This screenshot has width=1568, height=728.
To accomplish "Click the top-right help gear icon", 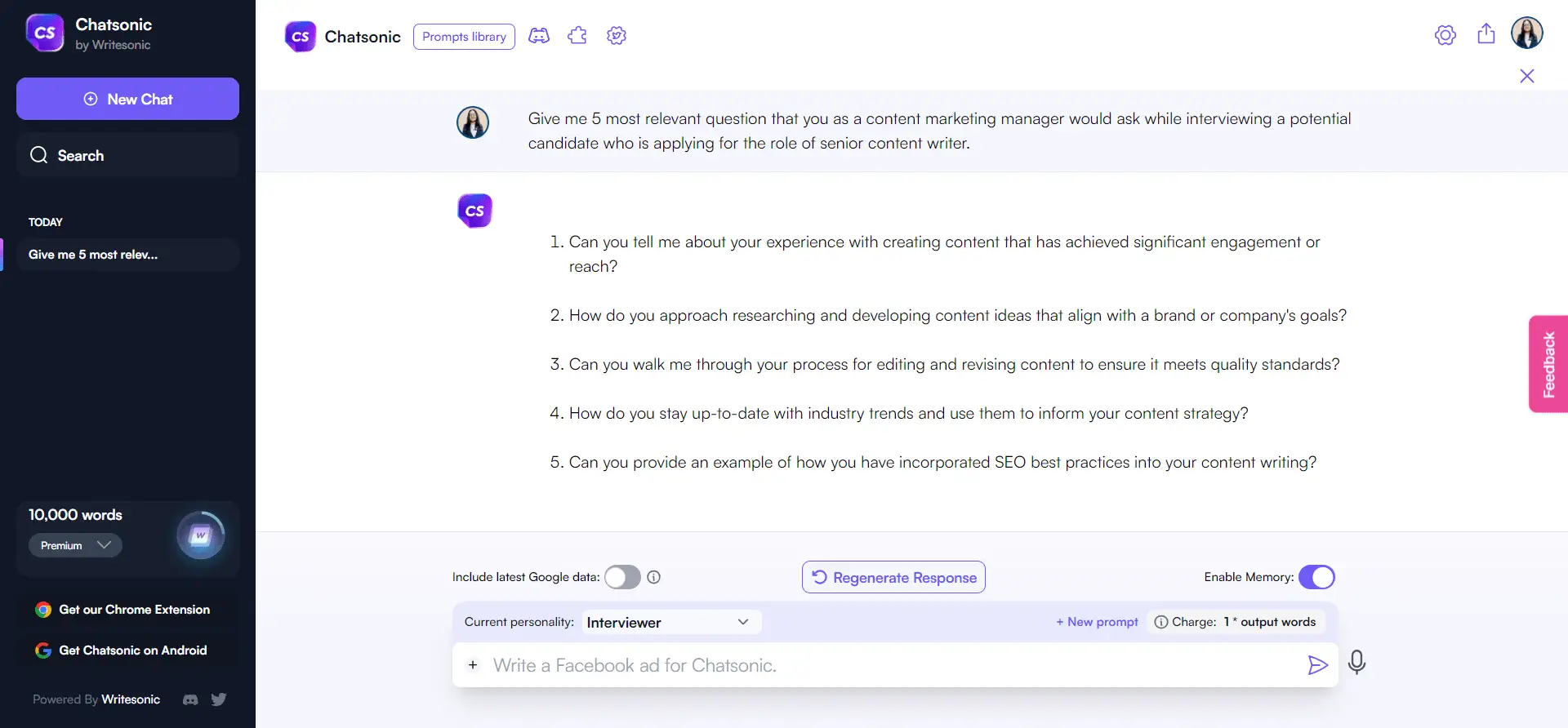I will [1445, 35].
